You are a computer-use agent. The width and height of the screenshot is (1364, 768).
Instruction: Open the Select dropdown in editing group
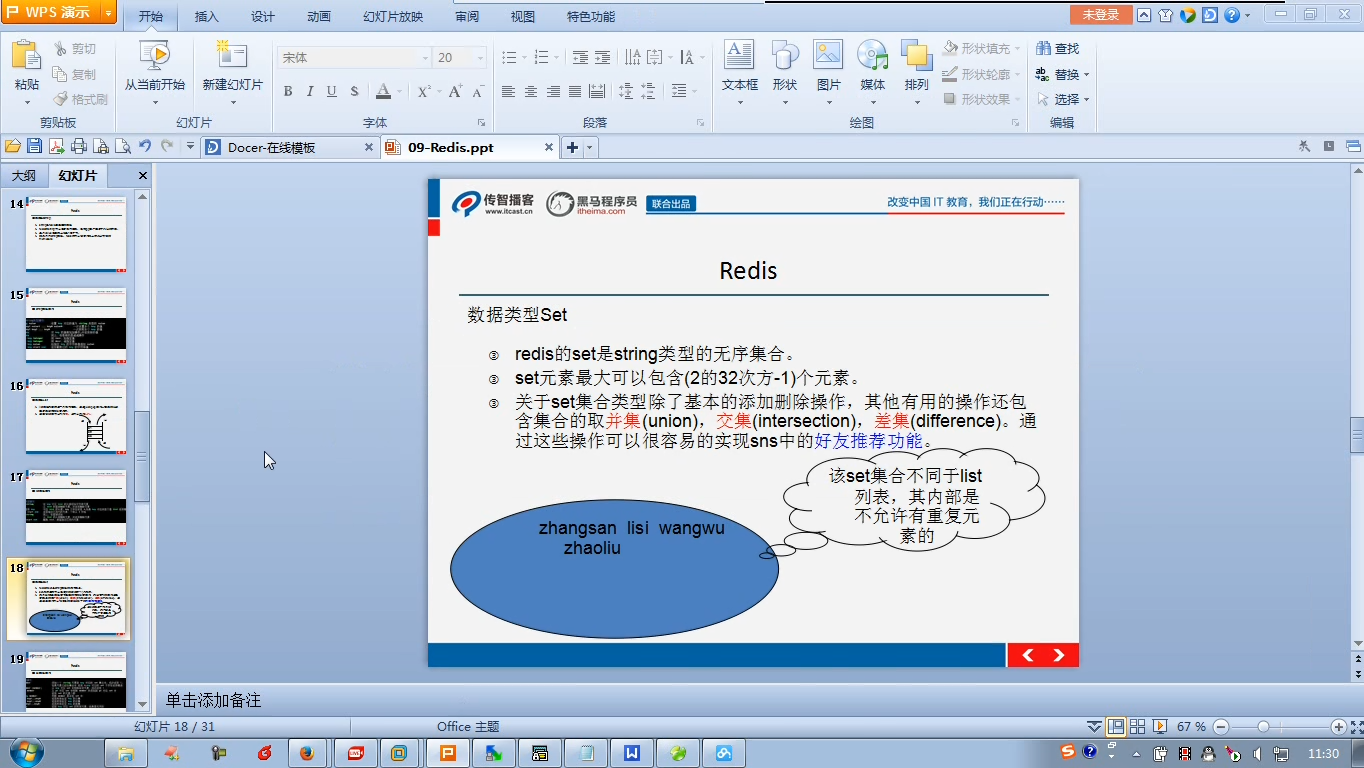tap(1087, 99)
